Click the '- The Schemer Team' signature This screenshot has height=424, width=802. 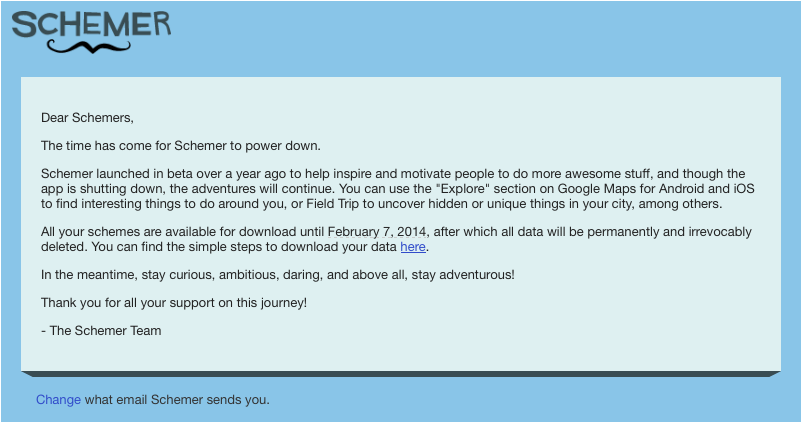tap(101, 330)
